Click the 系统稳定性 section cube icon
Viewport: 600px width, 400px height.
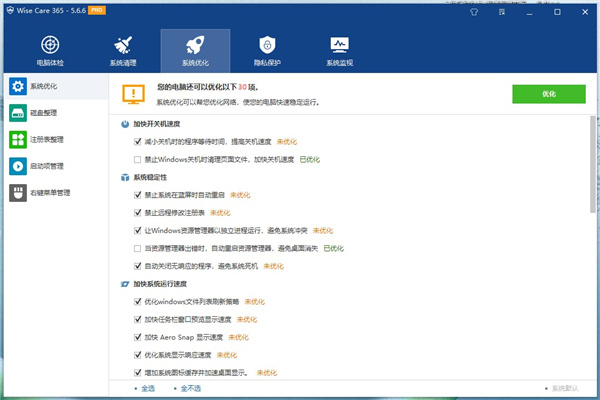pos(125,177)
